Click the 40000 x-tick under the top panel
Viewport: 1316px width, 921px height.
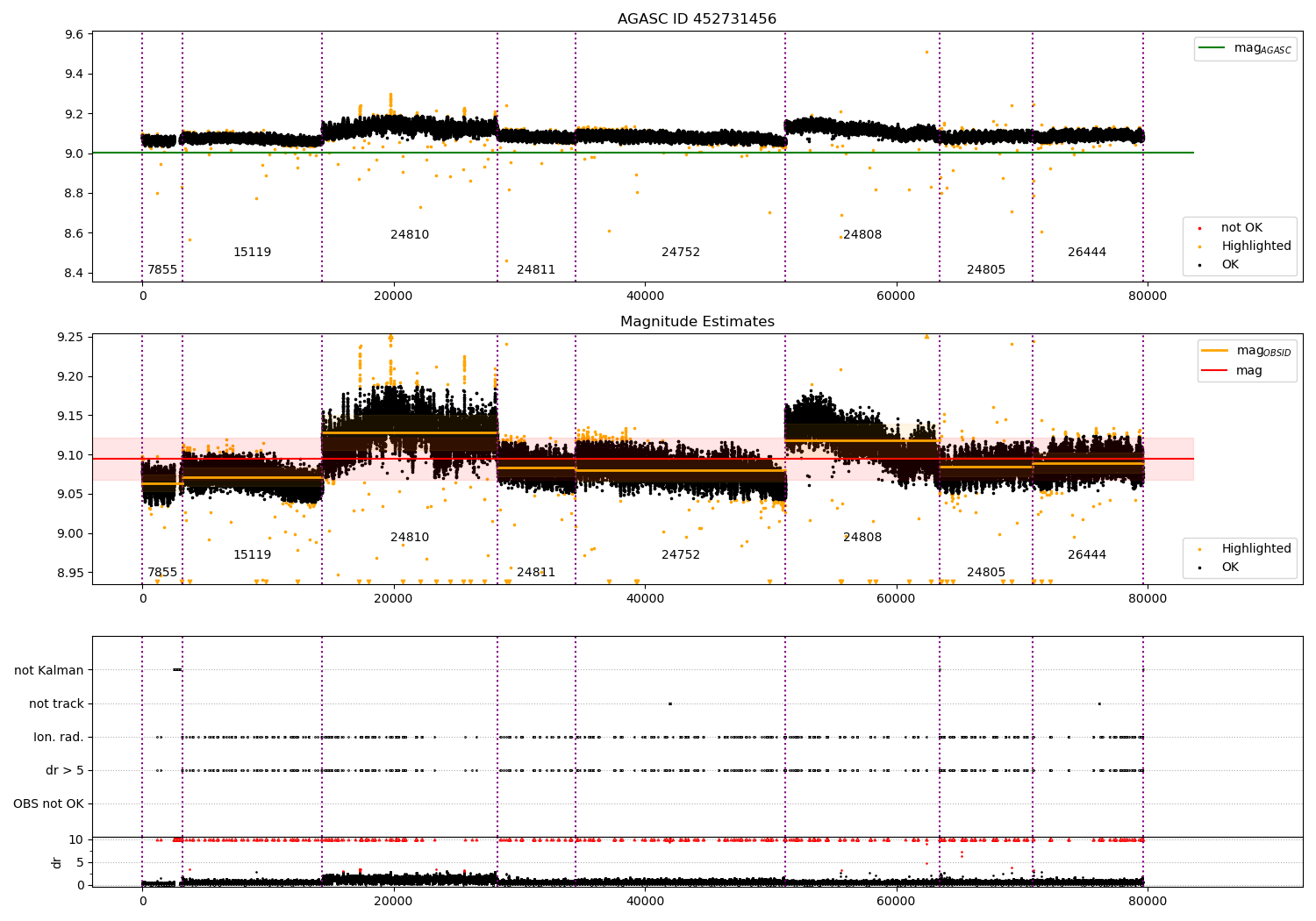click(645, 296)
